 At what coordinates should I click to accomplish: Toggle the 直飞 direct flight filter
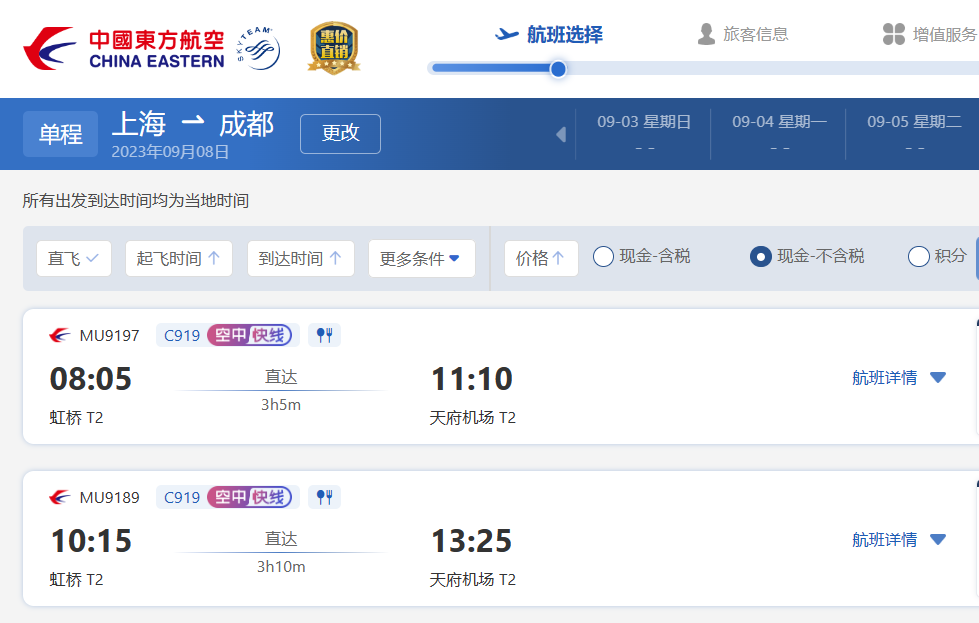point(74,258)
